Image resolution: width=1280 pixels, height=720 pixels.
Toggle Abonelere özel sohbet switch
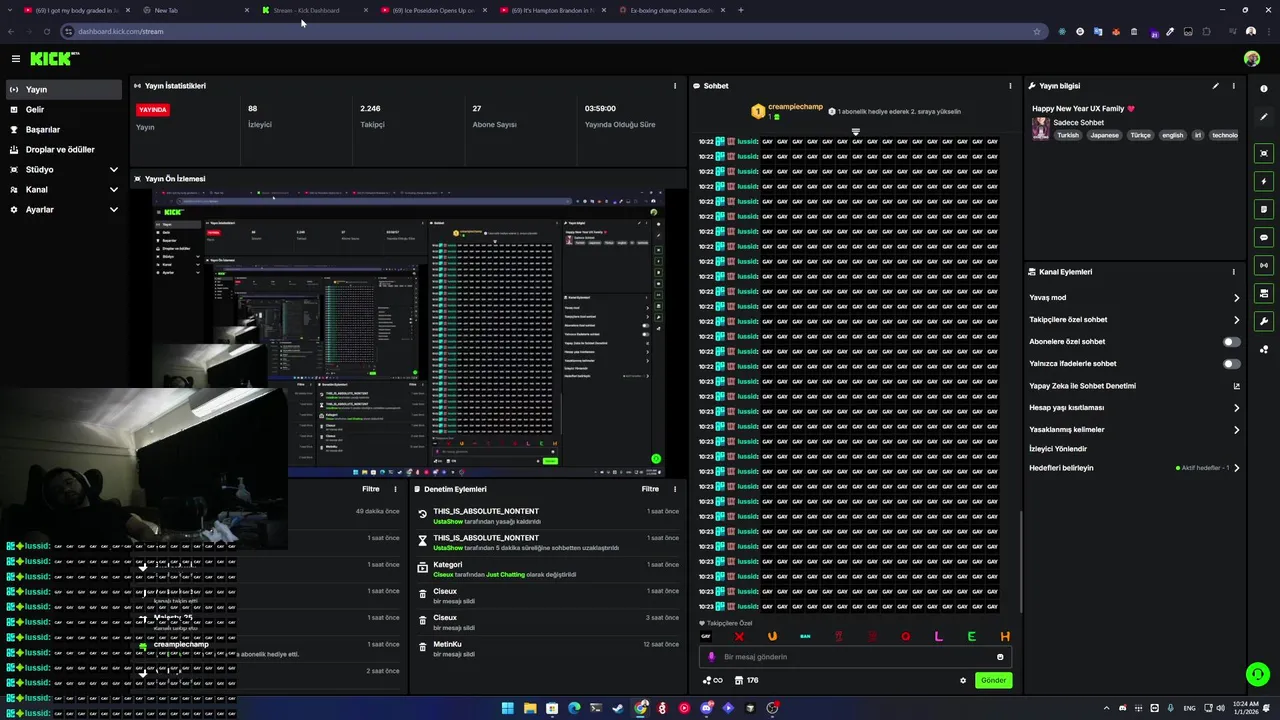click(1232, 342)
